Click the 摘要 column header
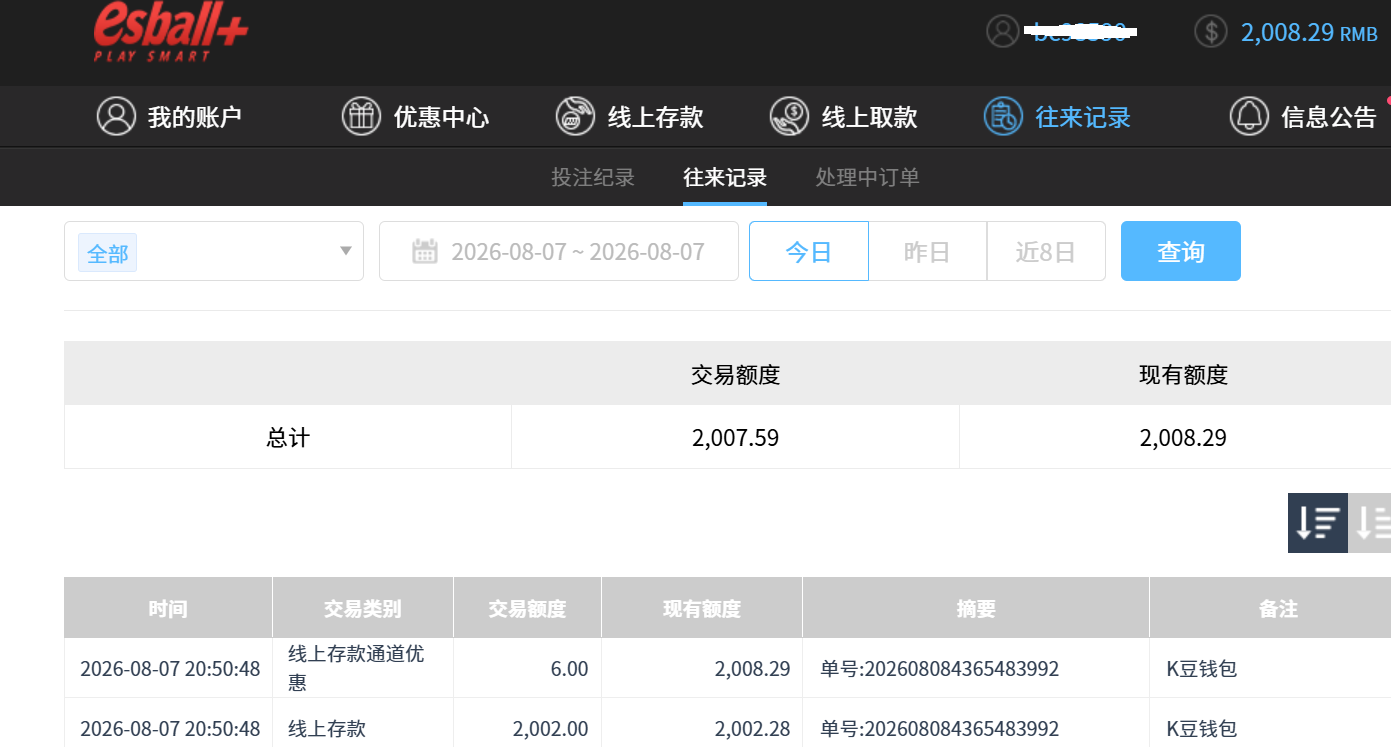This screenshot has height=747, width=1391. [x=976, y=608]
